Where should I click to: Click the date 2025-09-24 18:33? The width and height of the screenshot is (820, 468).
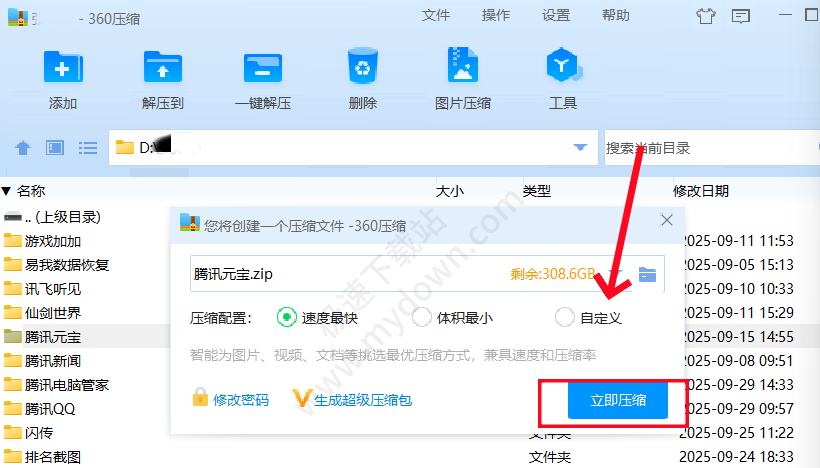coord(736,456)
